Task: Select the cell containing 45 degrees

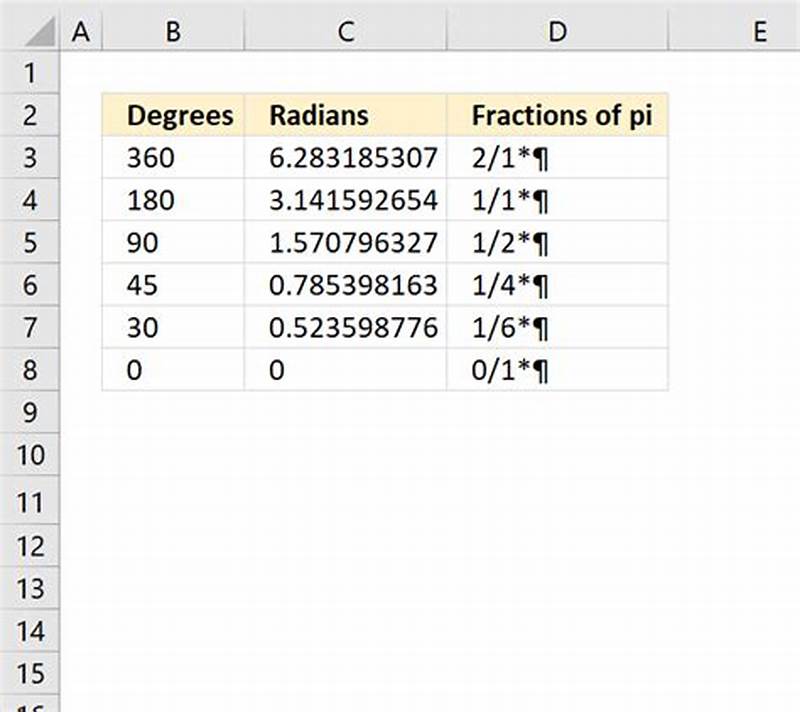Action: (172, 284)
